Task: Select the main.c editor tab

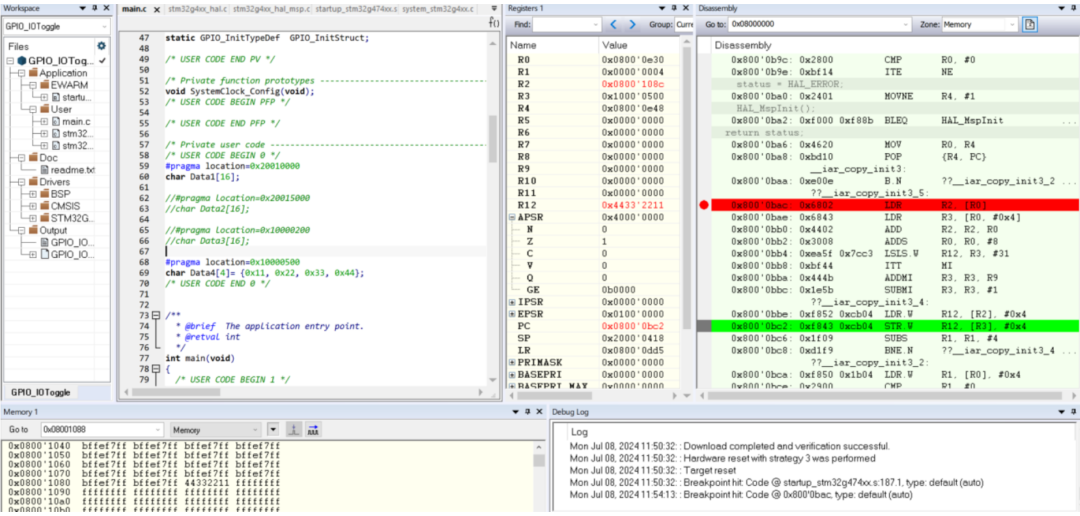Action: [135, 10]
